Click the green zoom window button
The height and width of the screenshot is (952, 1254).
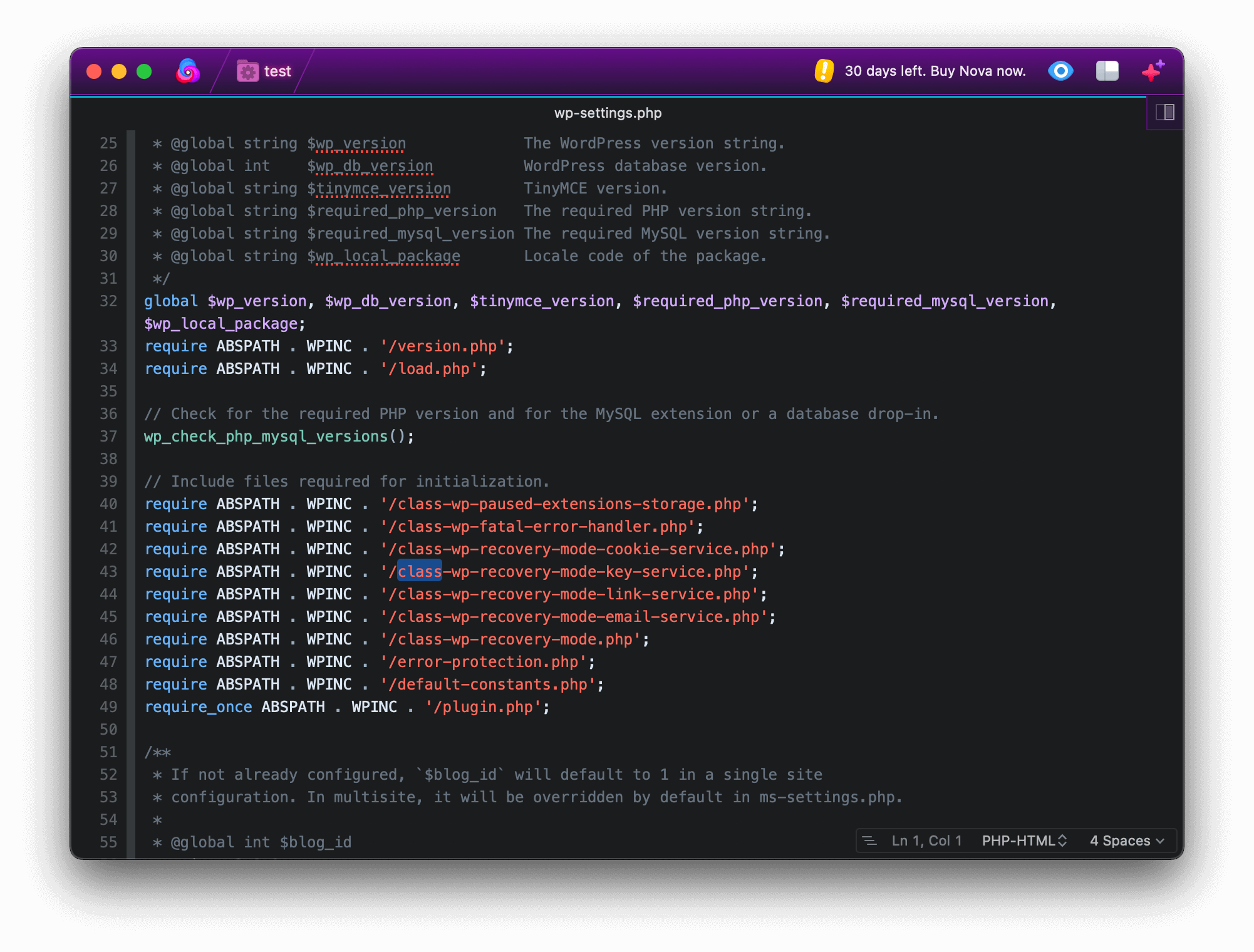(x=144, y=71)
